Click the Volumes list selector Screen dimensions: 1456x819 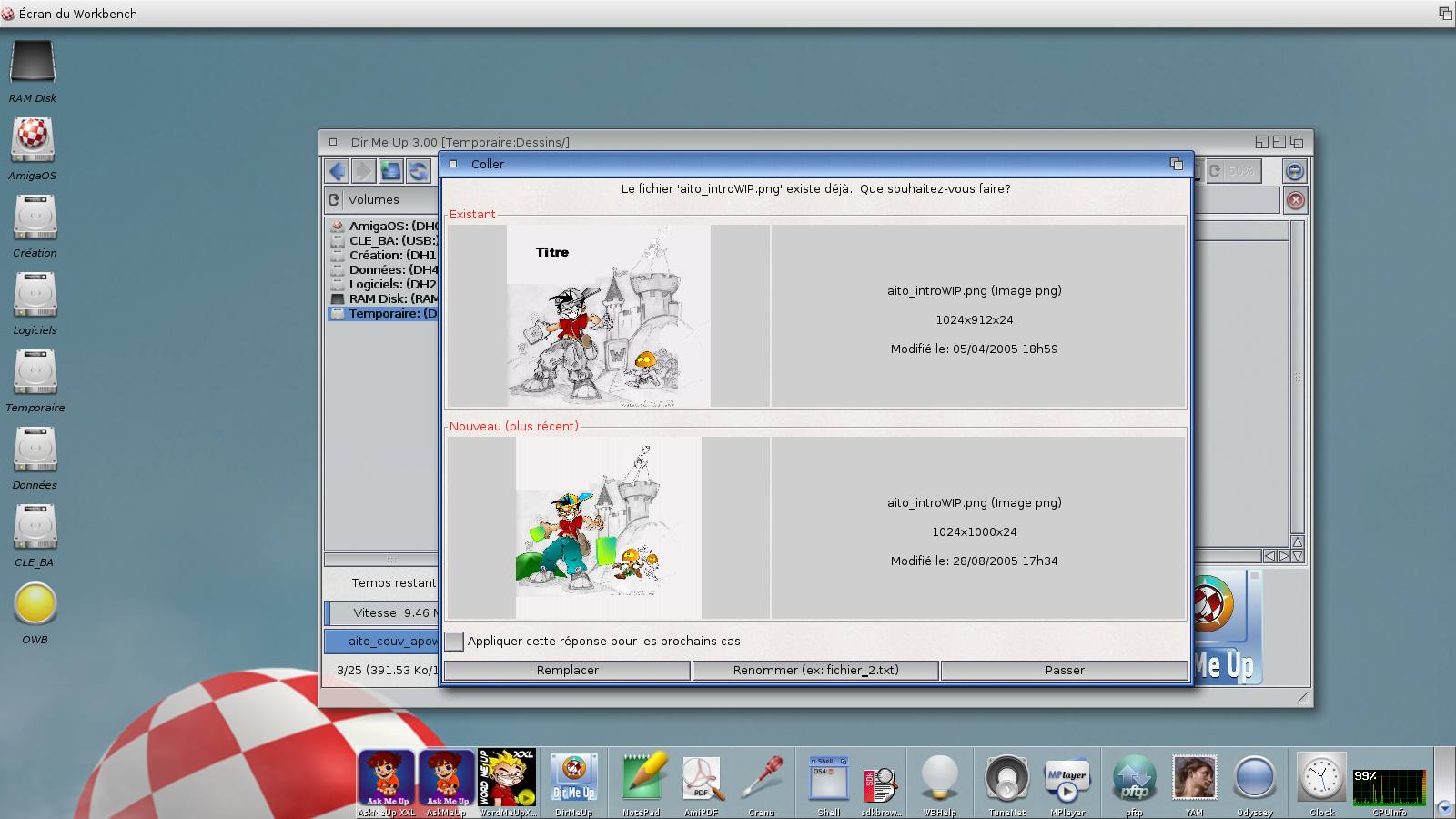(382, 200)
